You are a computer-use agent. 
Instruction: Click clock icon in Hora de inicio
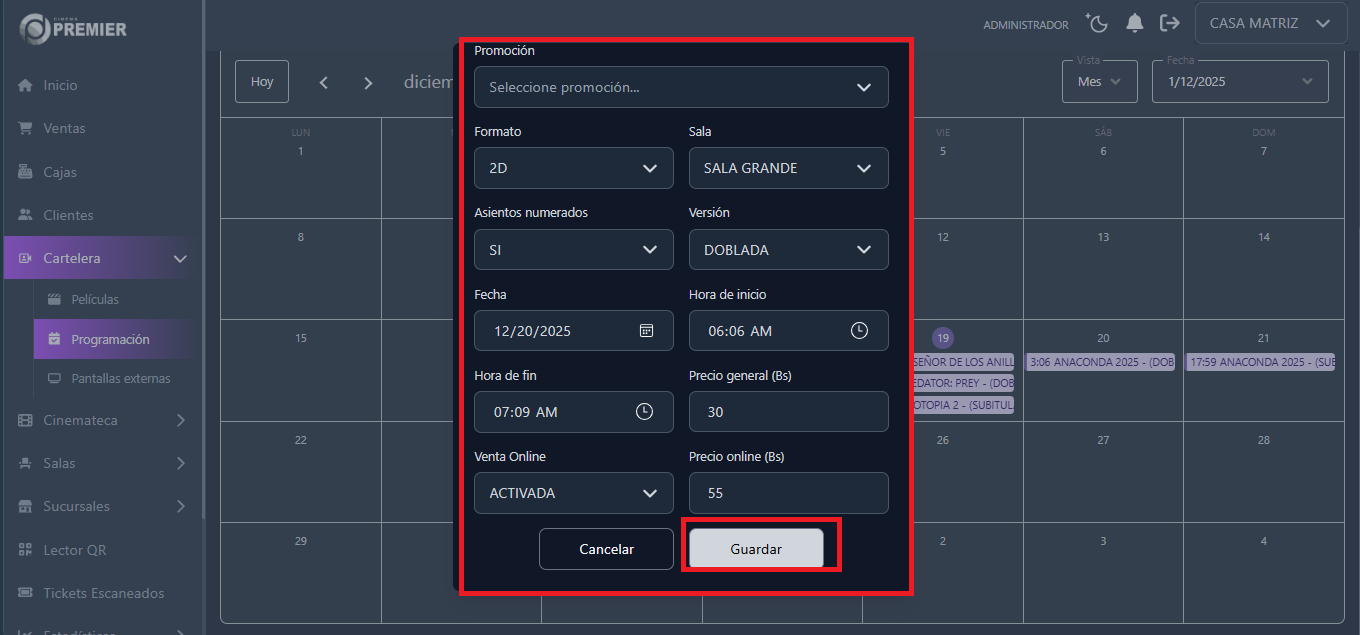pyautogui.click(x=859, y=331)
